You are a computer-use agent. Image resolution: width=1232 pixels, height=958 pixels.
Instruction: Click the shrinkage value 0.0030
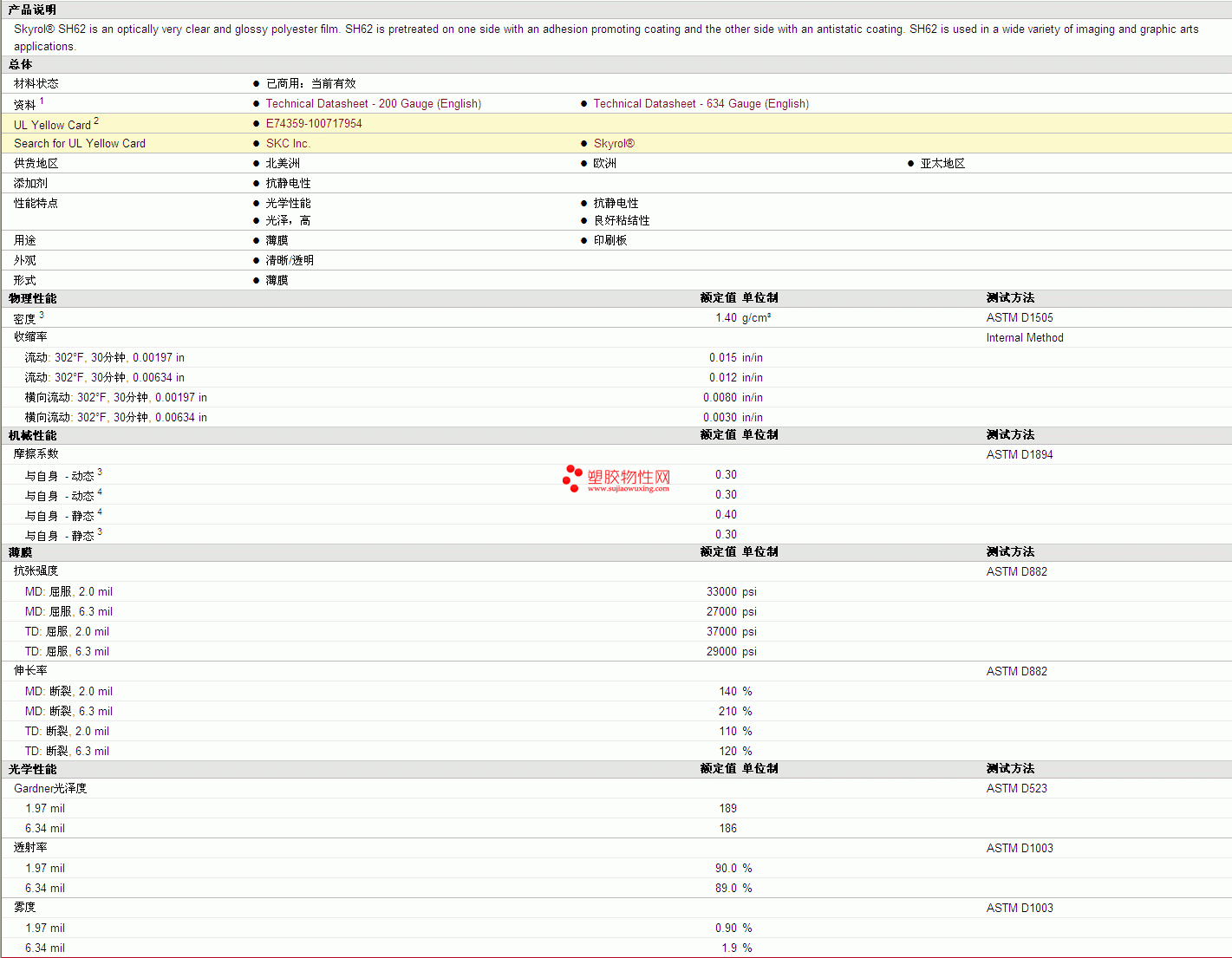pyautogui.click(x=720, y=417)
